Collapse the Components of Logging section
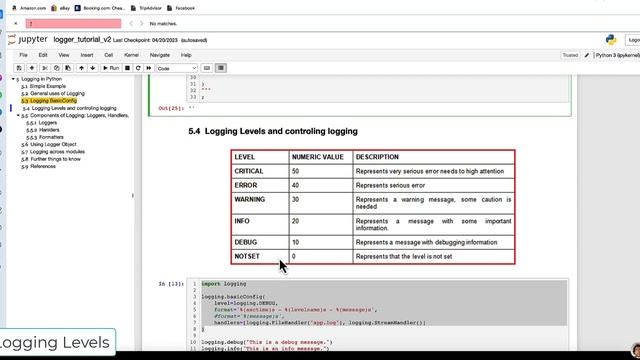Viewport: 640px width, 360px height. 18,116
